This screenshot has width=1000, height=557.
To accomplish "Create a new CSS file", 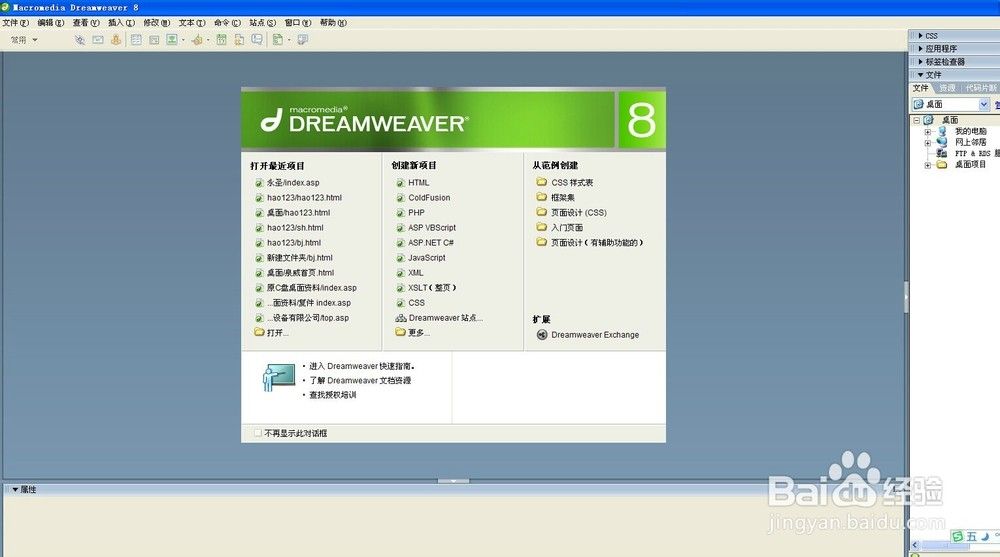I will pos(416,302).
